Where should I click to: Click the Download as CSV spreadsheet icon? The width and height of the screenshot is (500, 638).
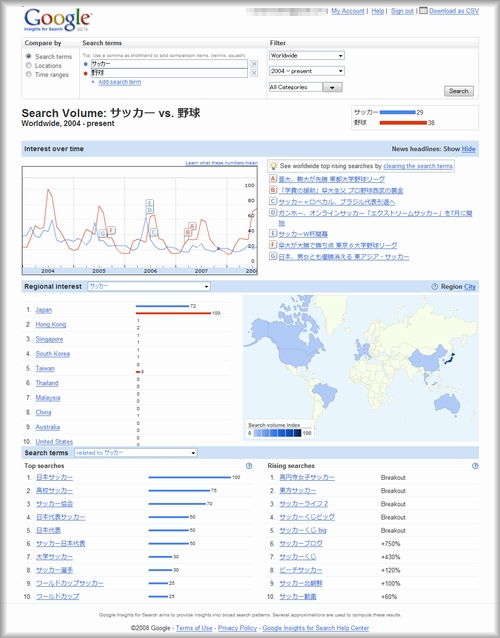423,11
